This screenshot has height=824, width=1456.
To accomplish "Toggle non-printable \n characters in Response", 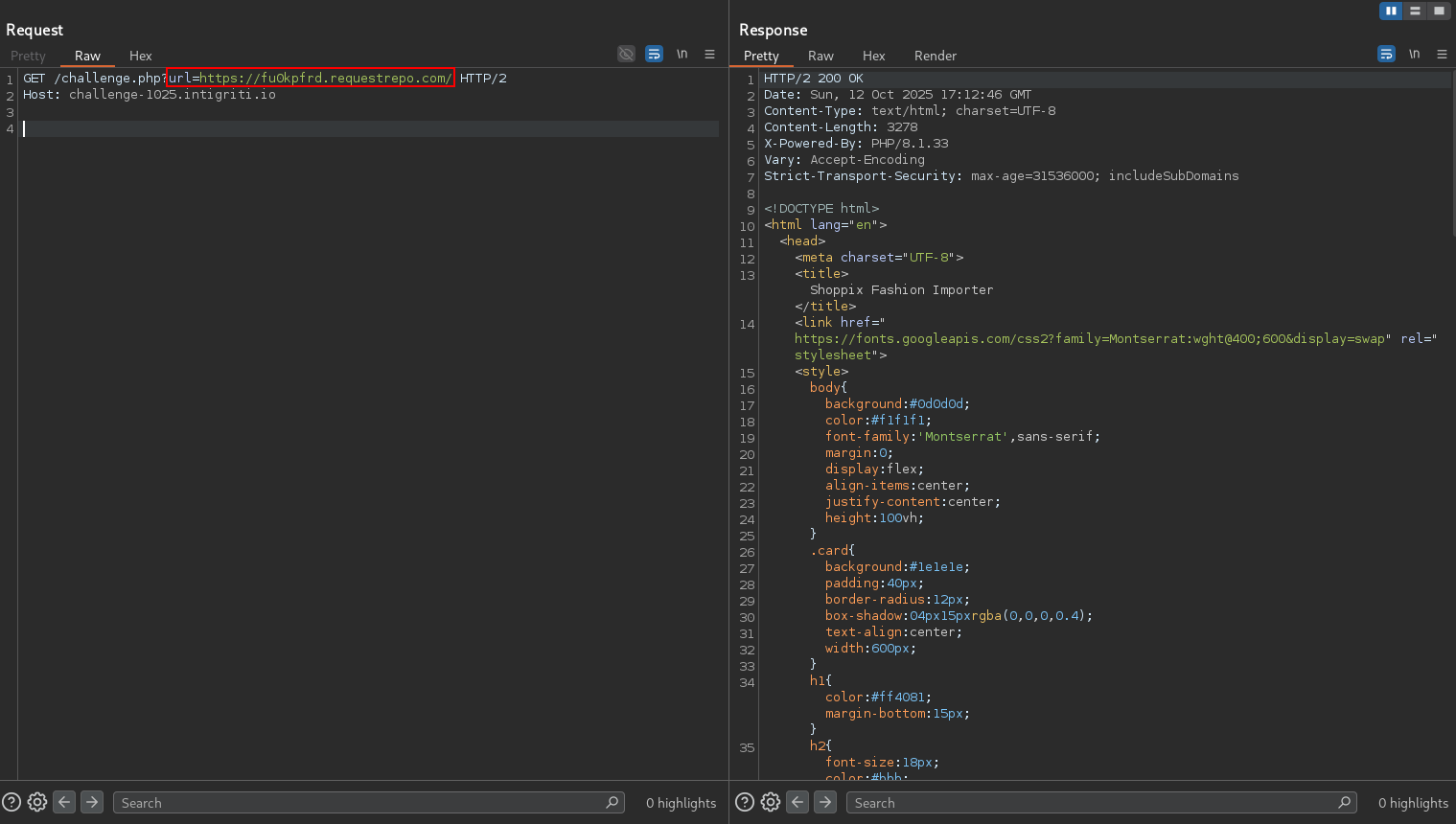I will pos(1414,55).
